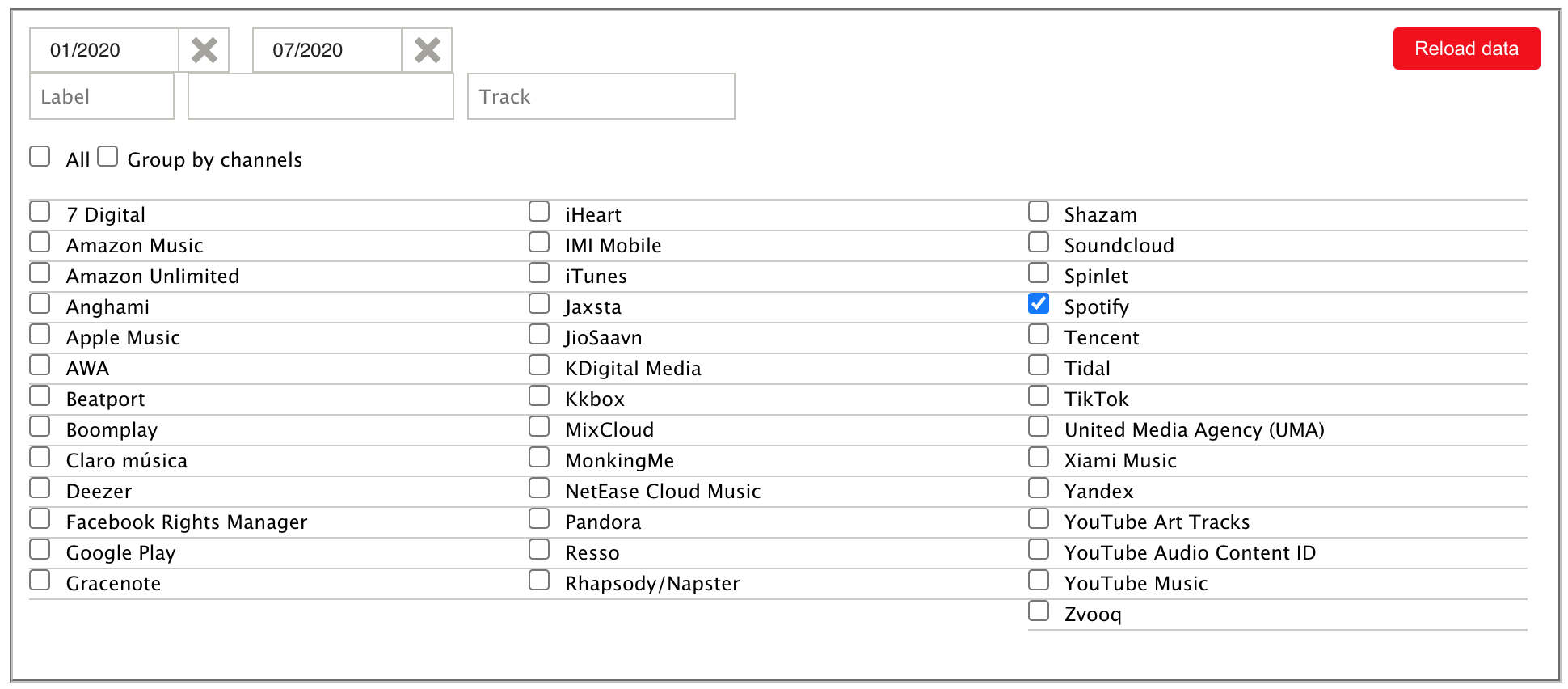Image resolution: width=1568 pixels, height=689 pixels.
Task: Tick the 7 Digital checkbox
Action: (40, 211)
